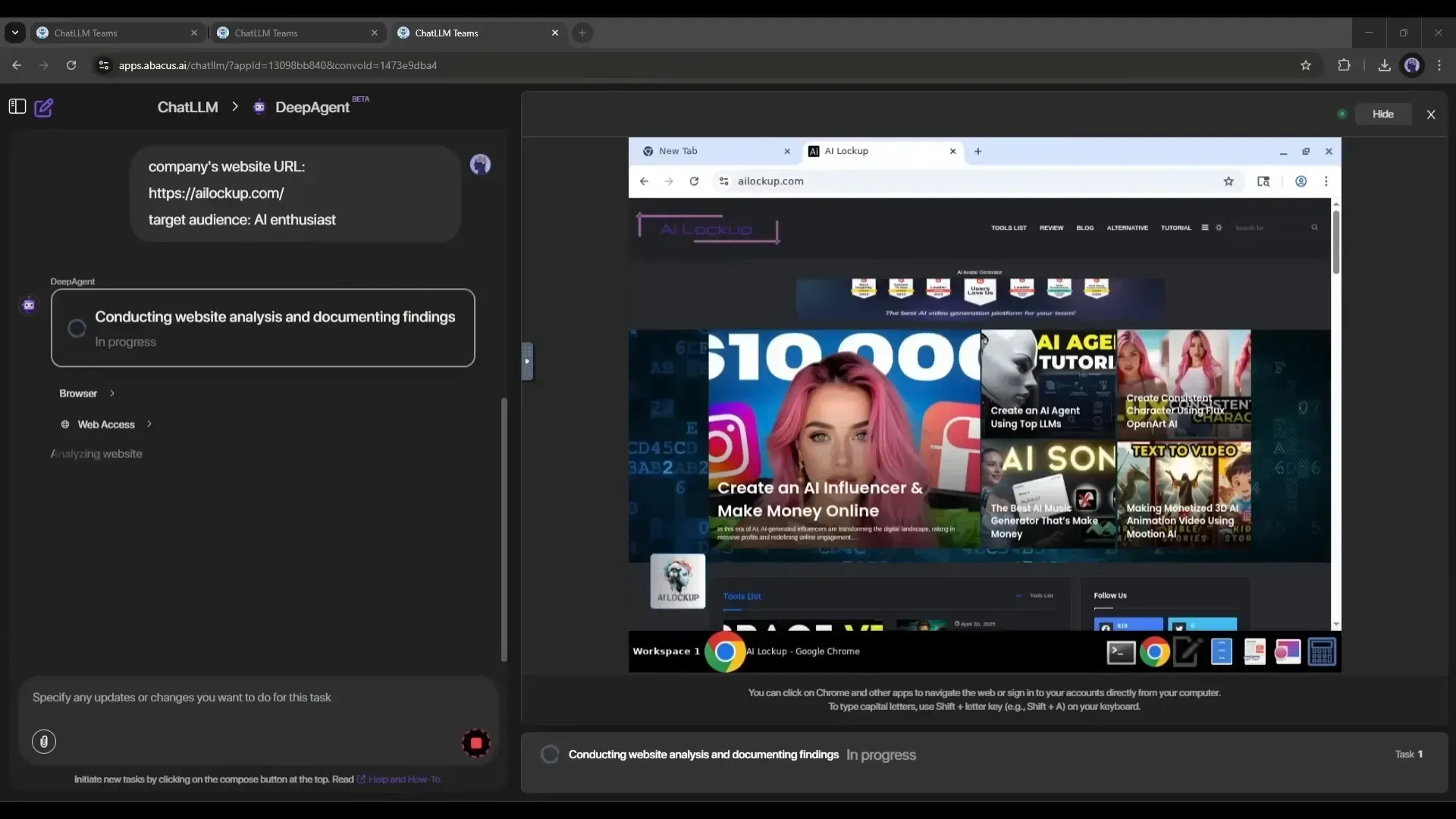Open outer Chrome downloads icon

[x=1384, y=65]
